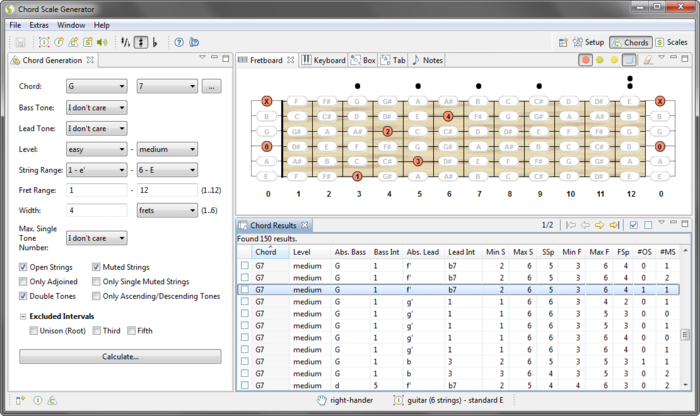Switch to the Tab view tab
The height and width of the screenshot is (416, 700).
393,60
